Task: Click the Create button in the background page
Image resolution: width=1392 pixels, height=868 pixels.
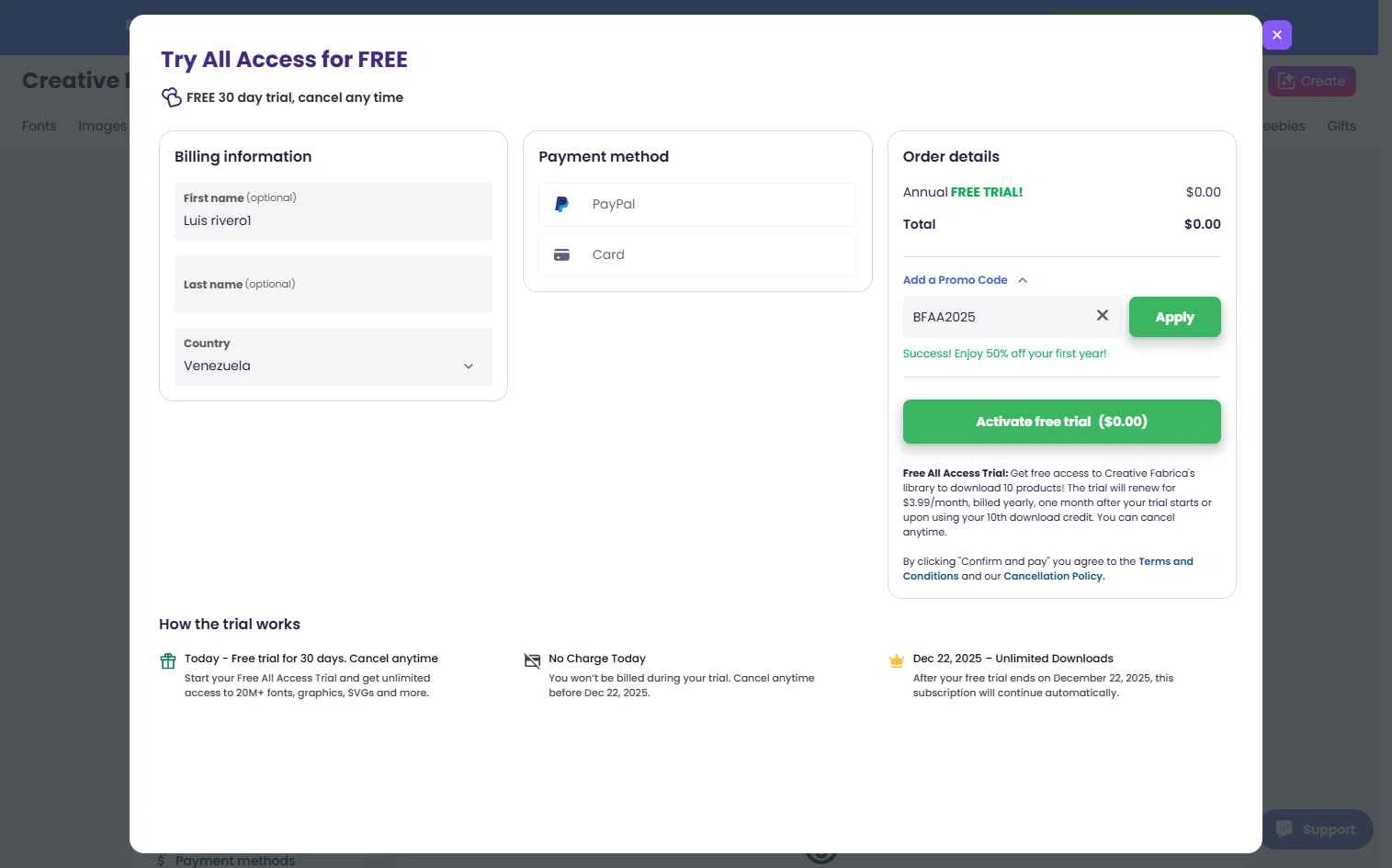Action: [1311, 81]
